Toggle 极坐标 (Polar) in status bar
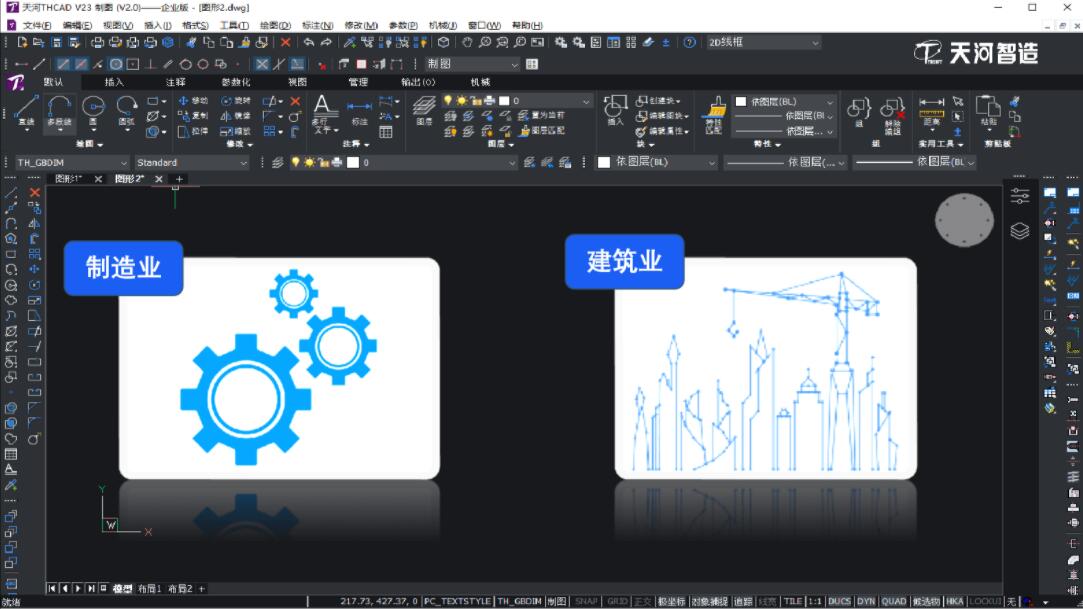Viewport: 1083px width, 609px height. (x=671, y=601)
